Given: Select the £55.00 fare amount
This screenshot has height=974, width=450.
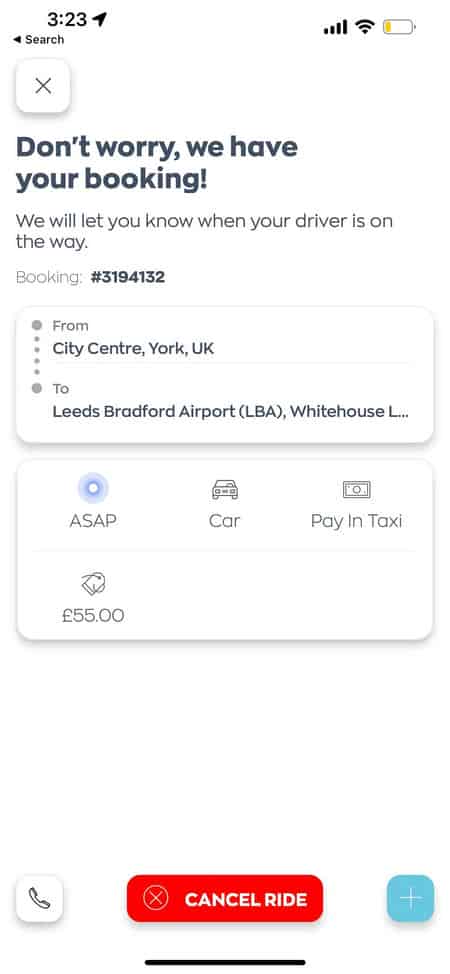Looking at the screenshot, I should point(93,616).
